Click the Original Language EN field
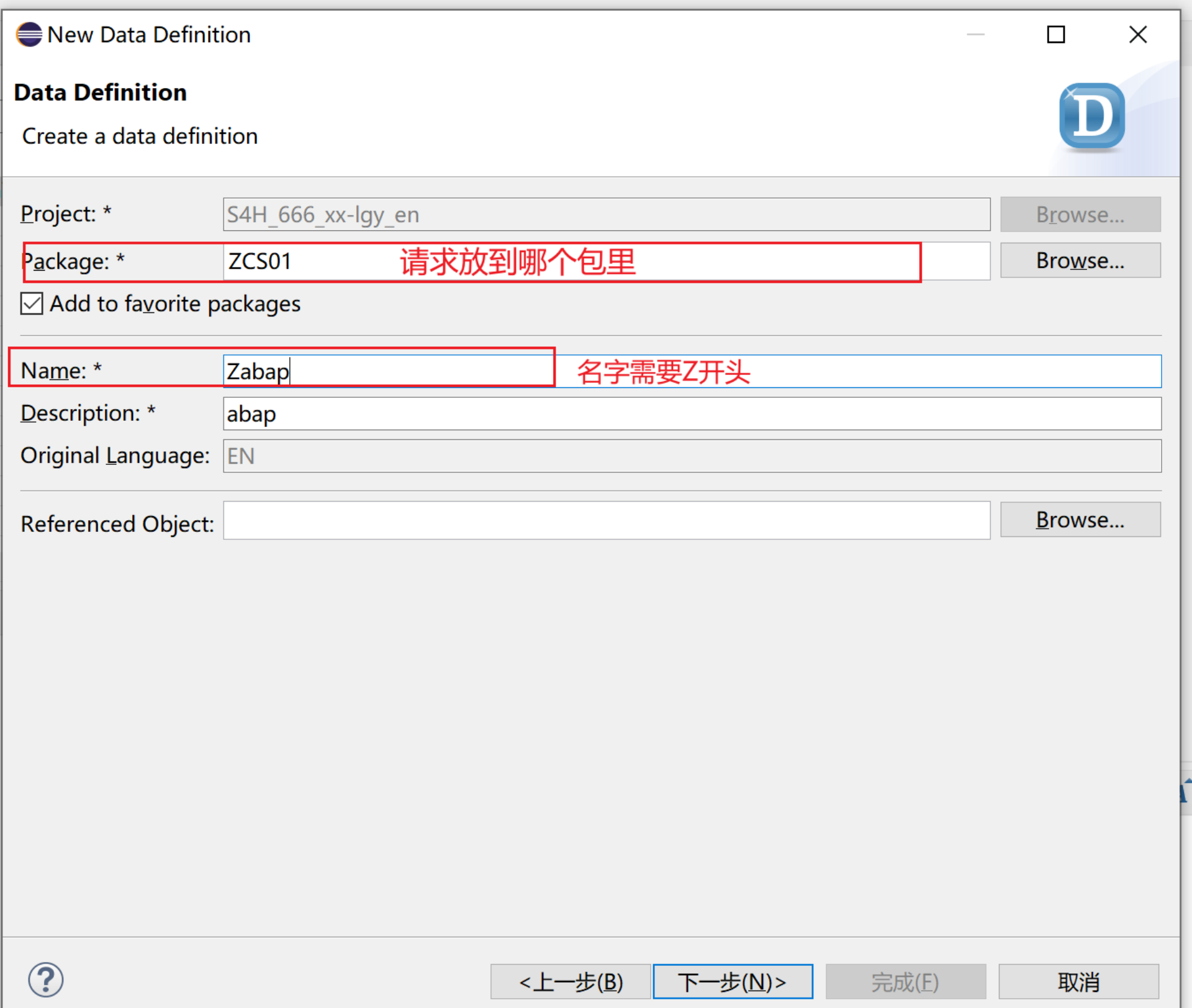Viewport: 1192px width, 1008px height. pyautogui.click(x=691, y=456)
